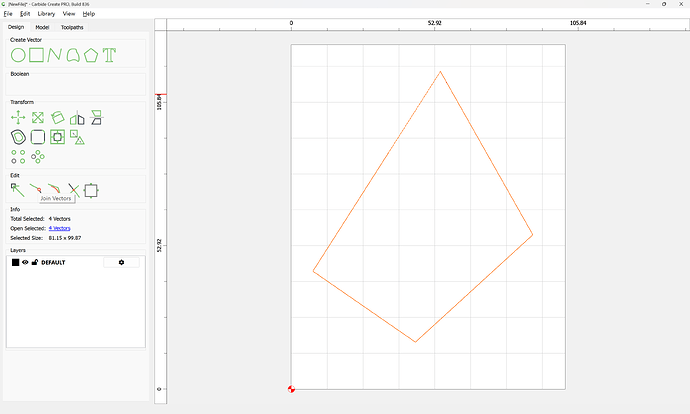Click the DEFAULT layer black color swatch

15,262
